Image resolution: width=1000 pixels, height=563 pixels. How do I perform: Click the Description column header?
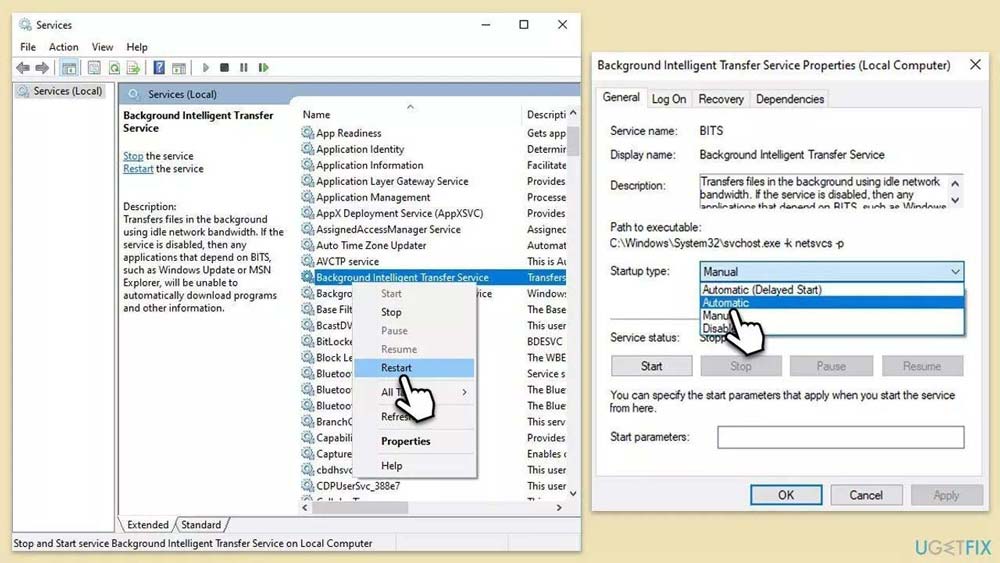pyautogui.click(x=546, y=114)
